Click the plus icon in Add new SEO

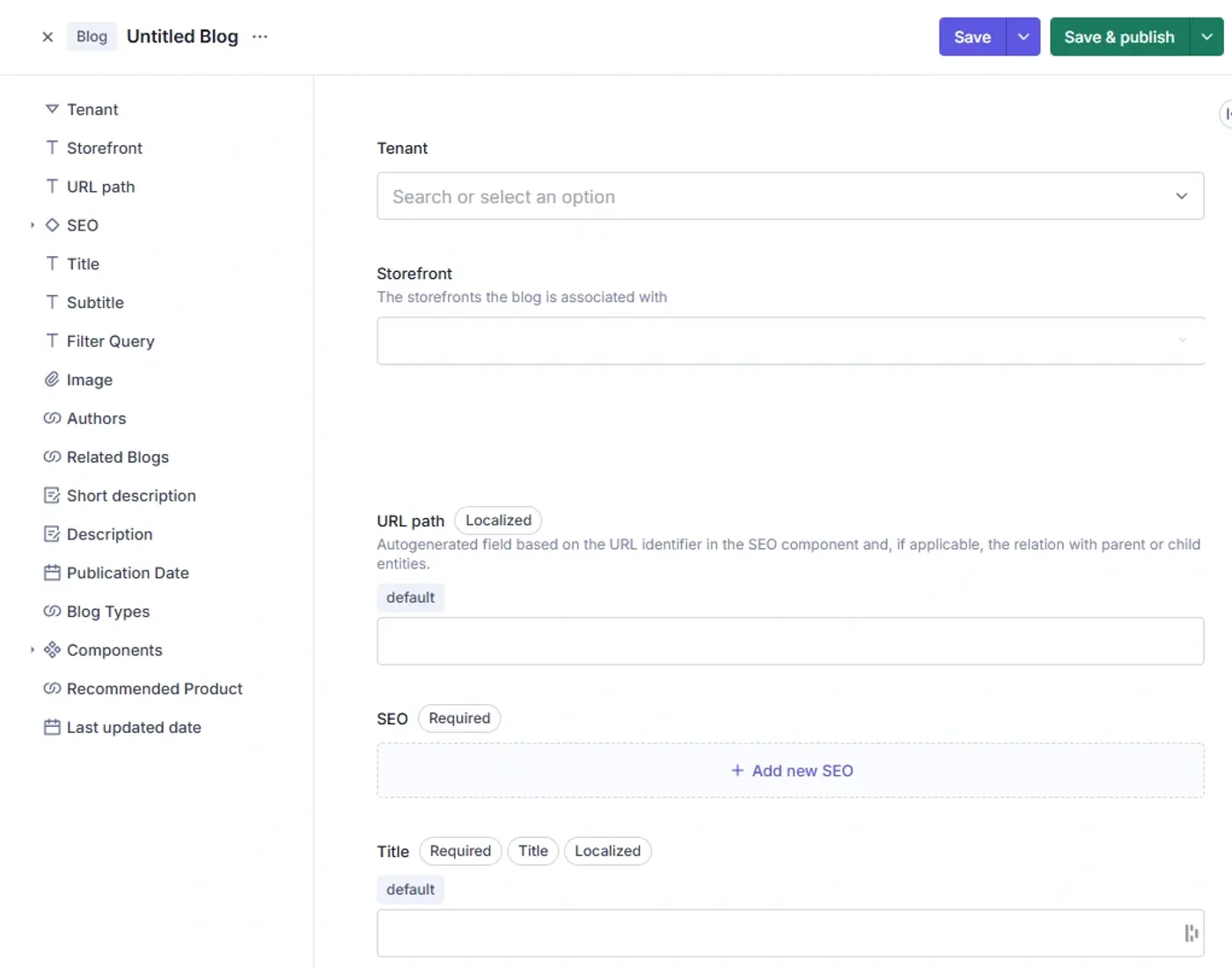(737, 771)
